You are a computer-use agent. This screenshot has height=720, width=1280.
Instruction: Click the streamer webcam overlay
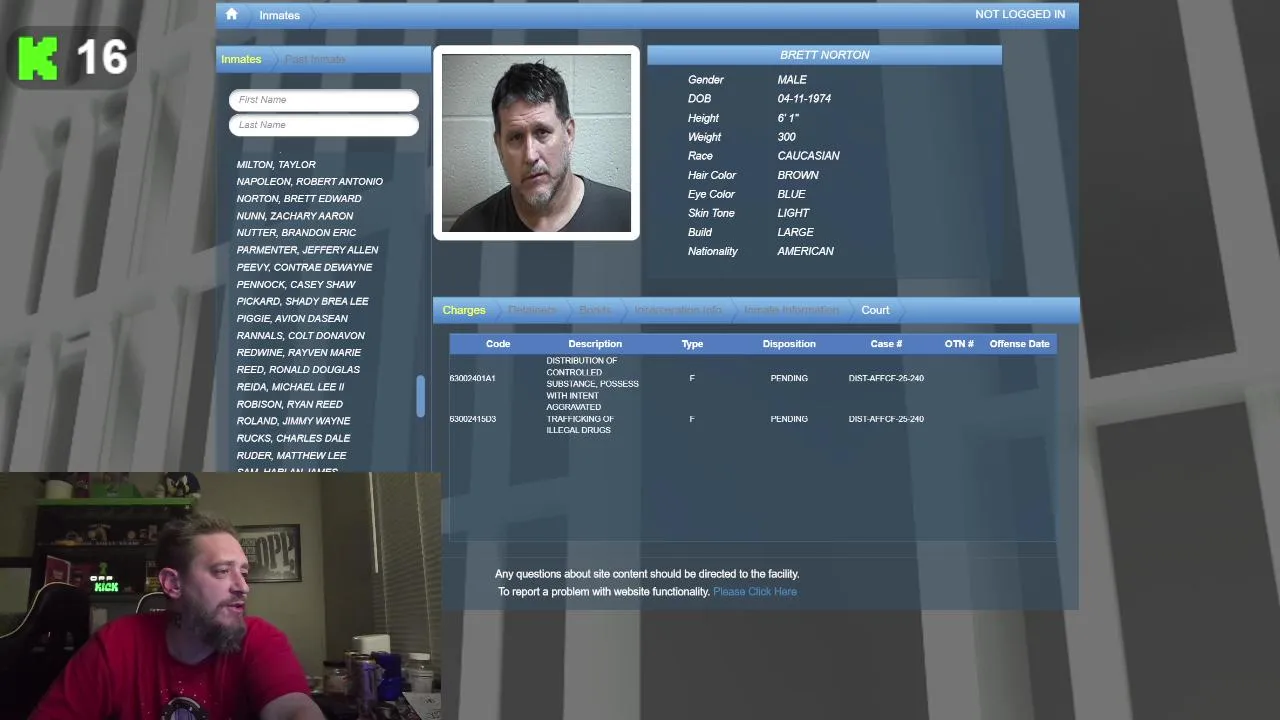[x=220, y=596]
